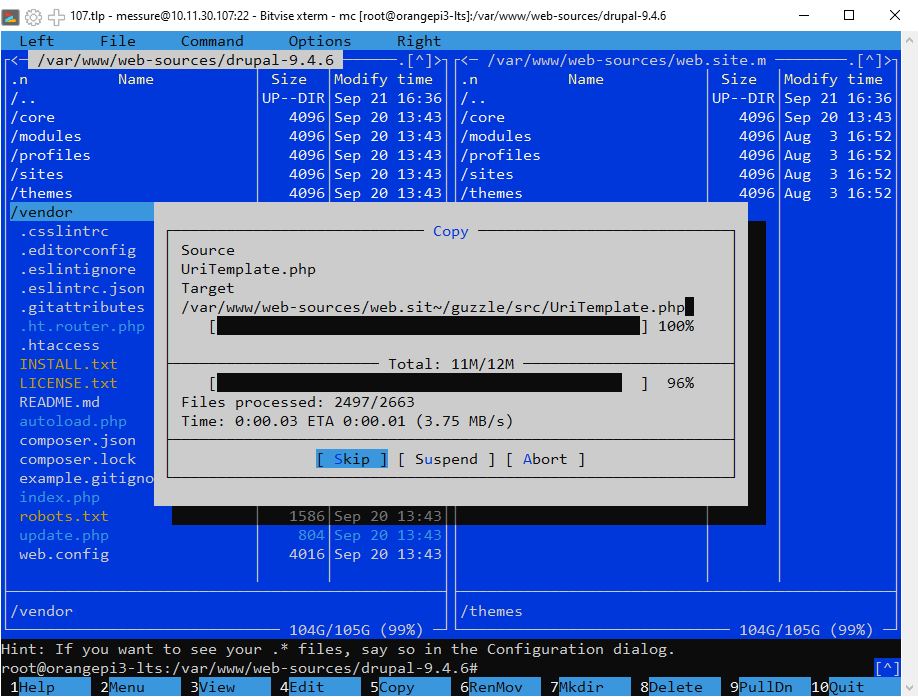Open the Left panel menu

point(36,41)
